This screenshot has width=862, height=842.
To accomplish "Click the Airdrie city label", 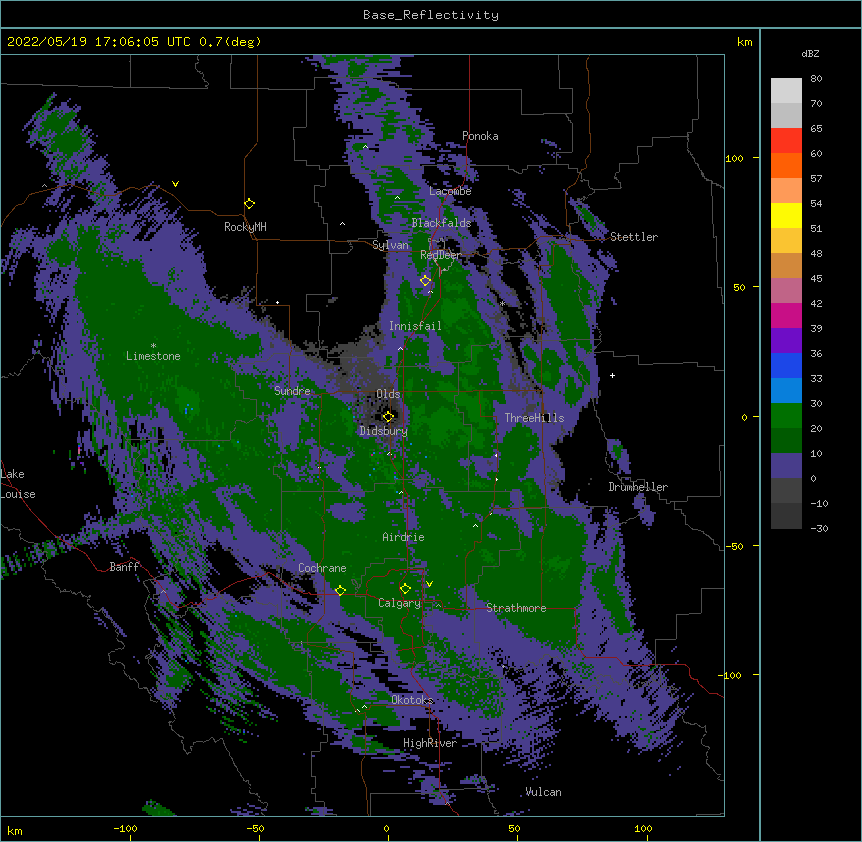I will coord(403,537).
